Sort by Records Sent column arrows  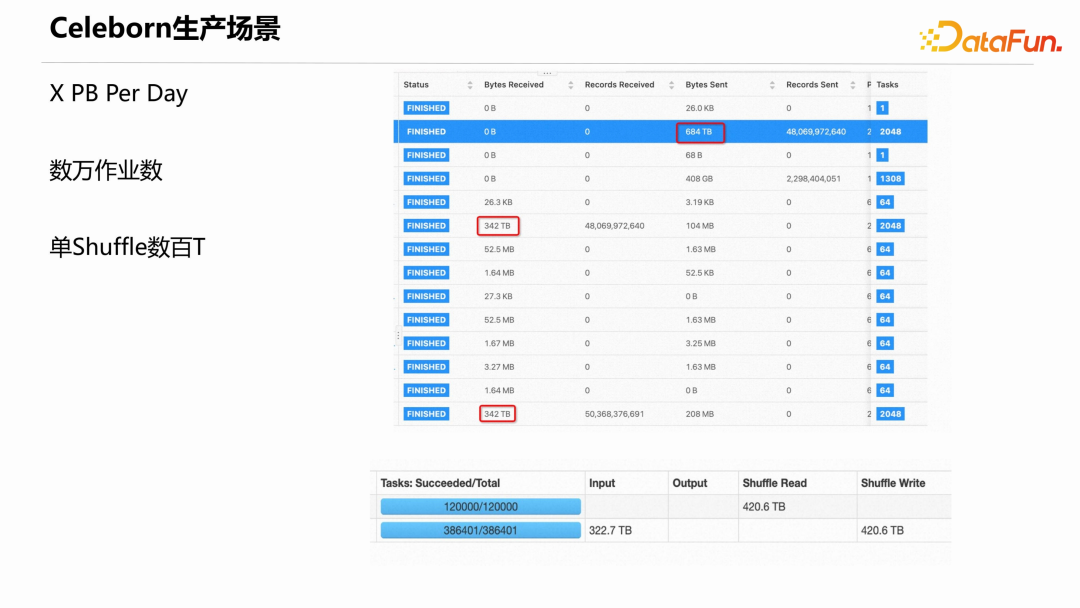853,85
